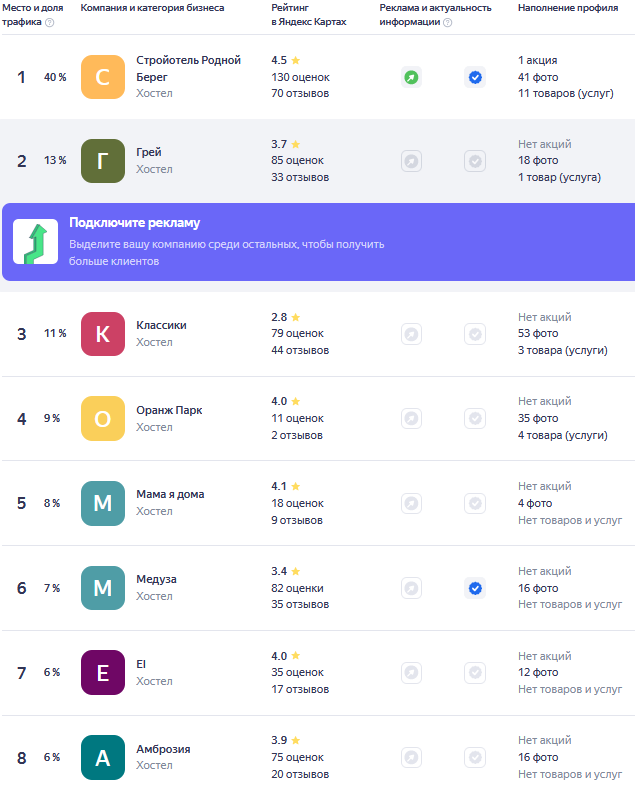Click 44 отзывов in Классики row
635x795 pixels.
click(300, 350)
